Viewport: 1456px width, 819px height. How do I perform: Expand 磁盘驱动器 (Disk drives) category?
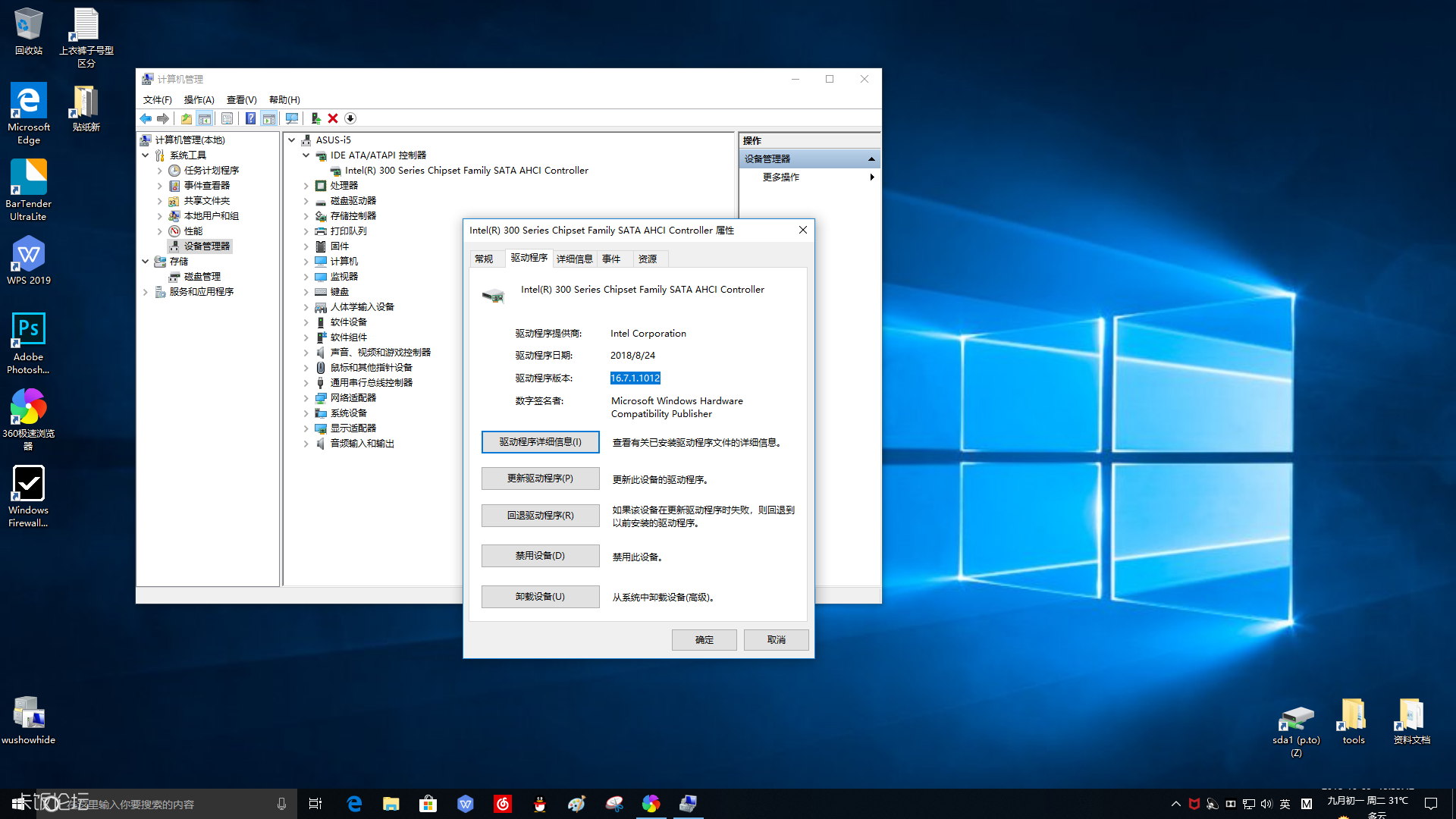[x=306, y=201]
